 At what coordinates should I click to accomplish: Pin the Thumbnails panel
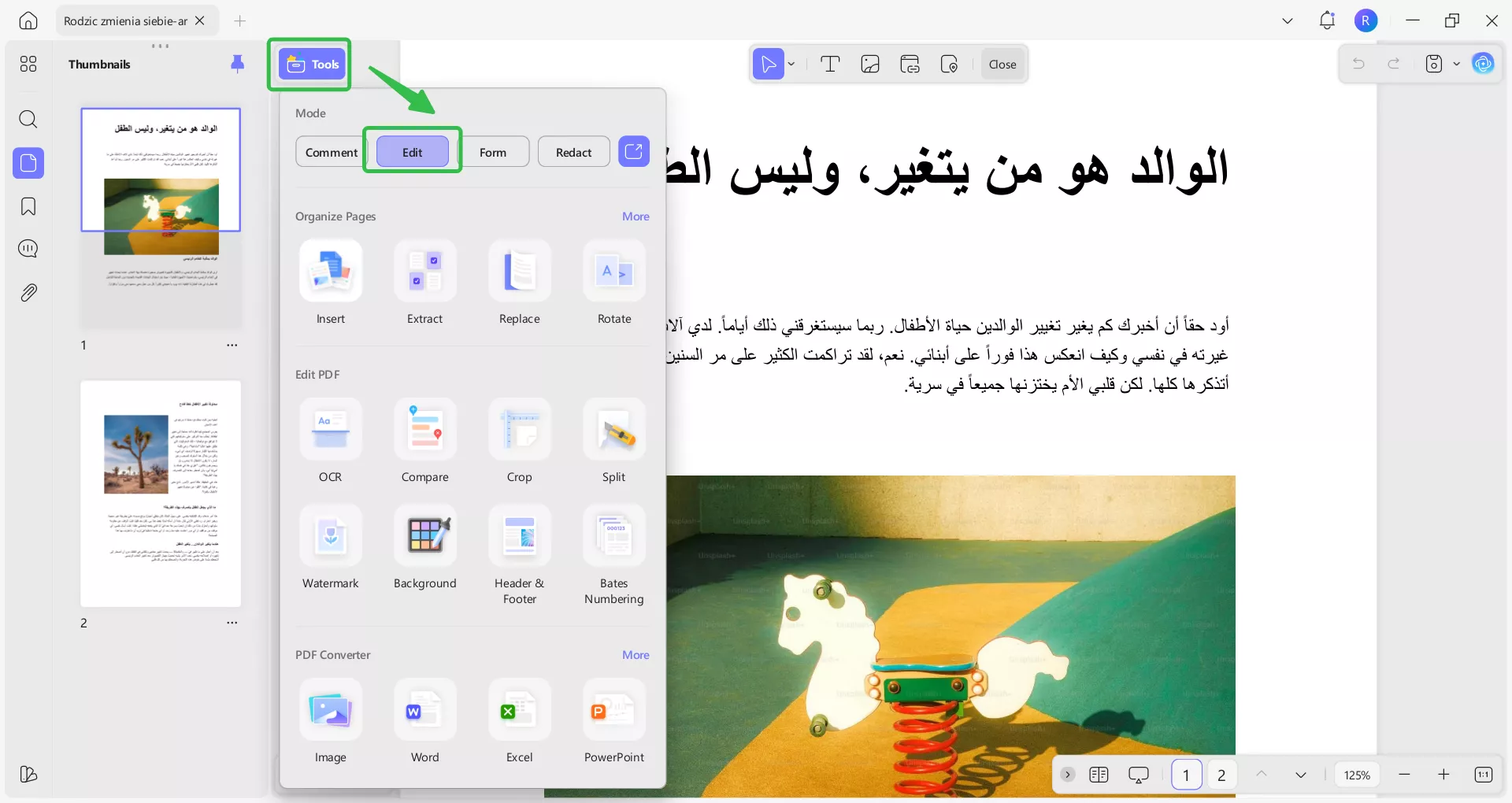tap(238, 65)
